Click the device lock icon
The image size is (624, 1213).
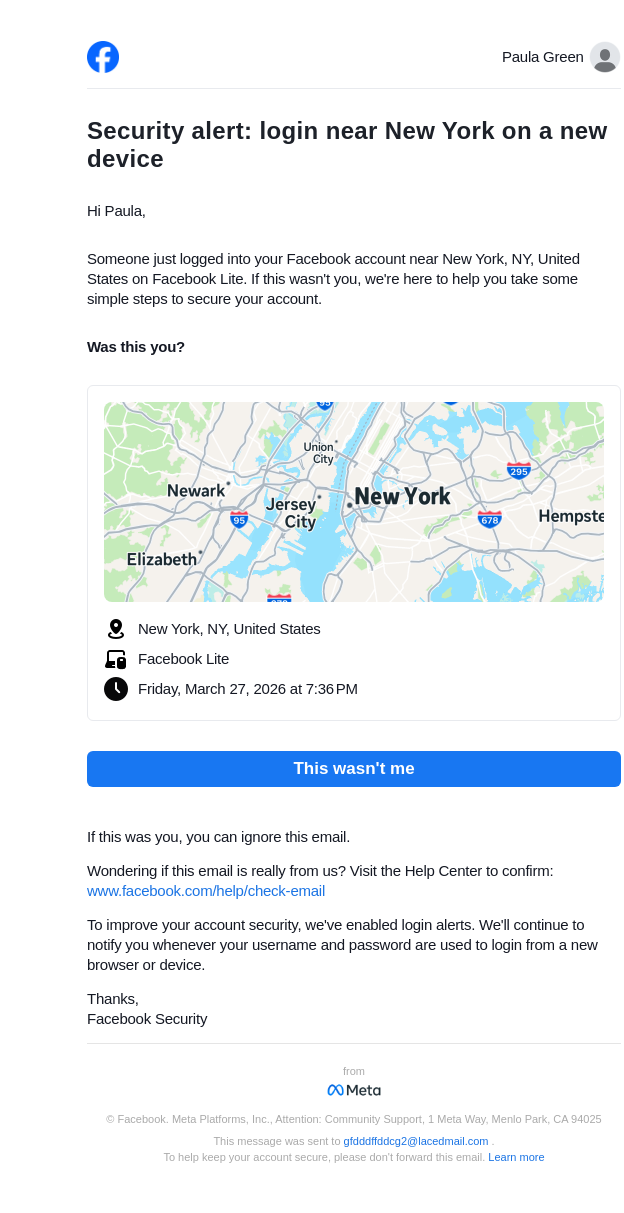click(x=116, y=659)
